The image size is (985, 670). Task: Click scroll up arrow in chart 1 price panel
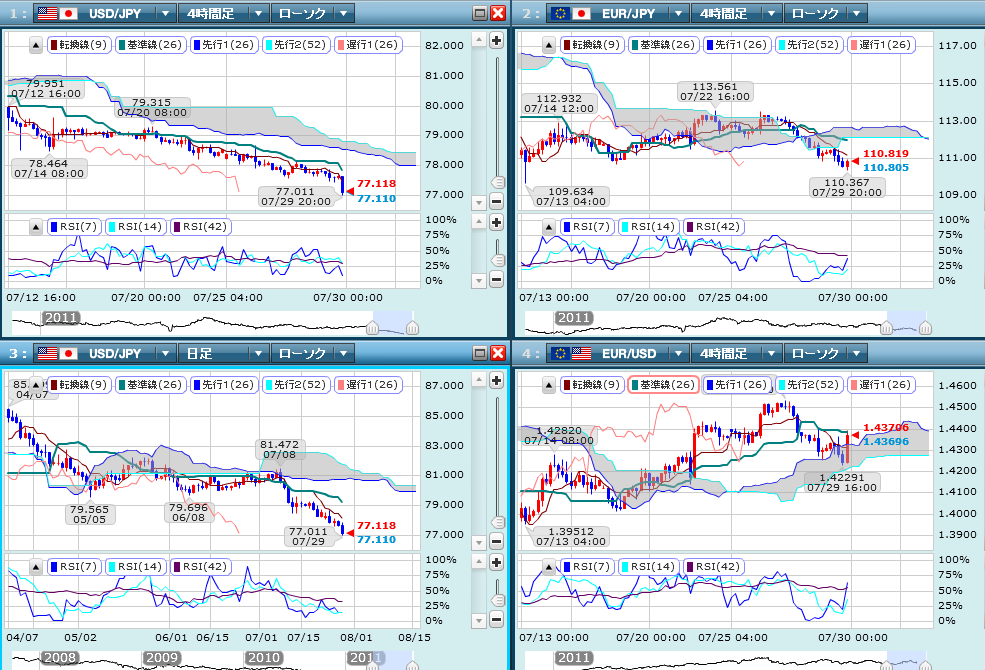tap(479, 40)
